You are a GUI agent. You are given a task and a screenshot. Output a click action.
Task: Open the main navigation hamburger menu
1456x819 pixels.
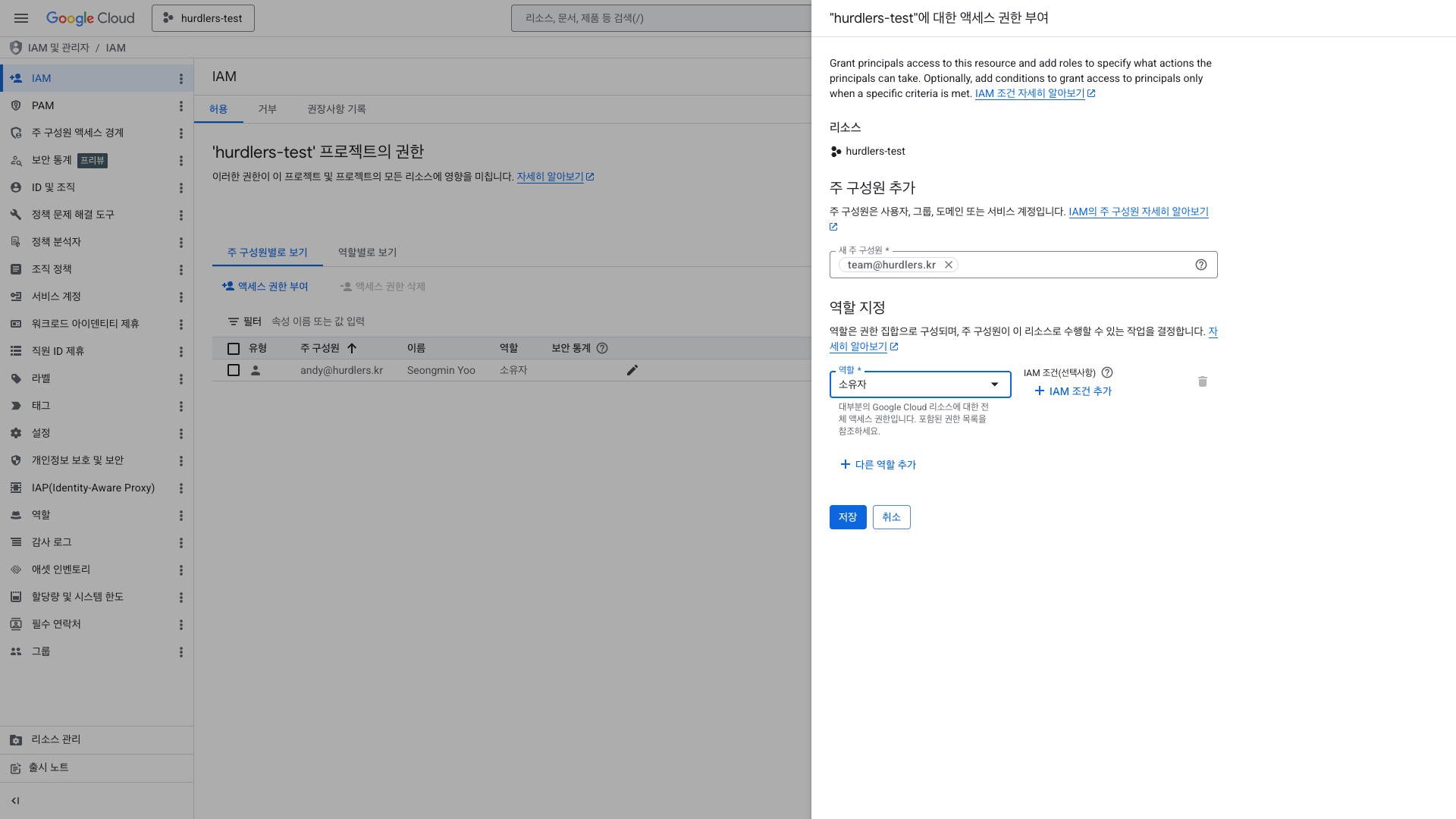(21, 18)
